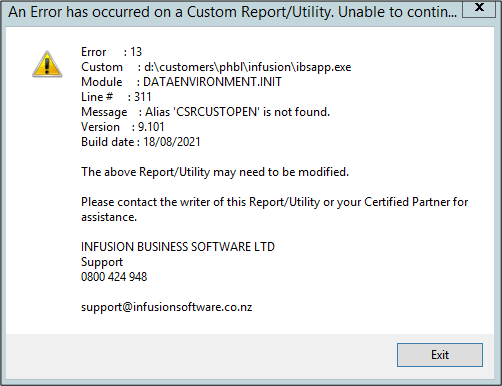Click the Version 9.101 line
The width and height of the screenshot is (502, 386).
tap(123, 127)
